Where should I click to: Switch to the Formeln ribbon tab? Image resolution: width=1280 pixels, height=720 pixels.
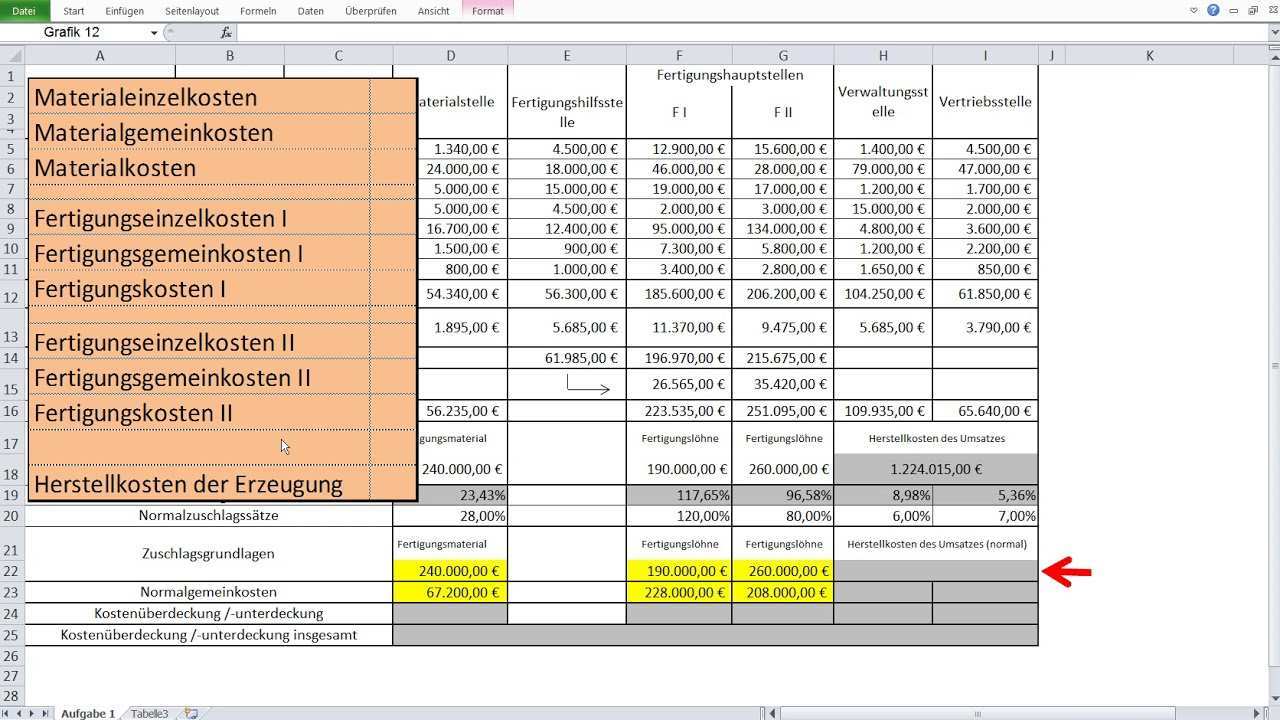tap(256, 11)
